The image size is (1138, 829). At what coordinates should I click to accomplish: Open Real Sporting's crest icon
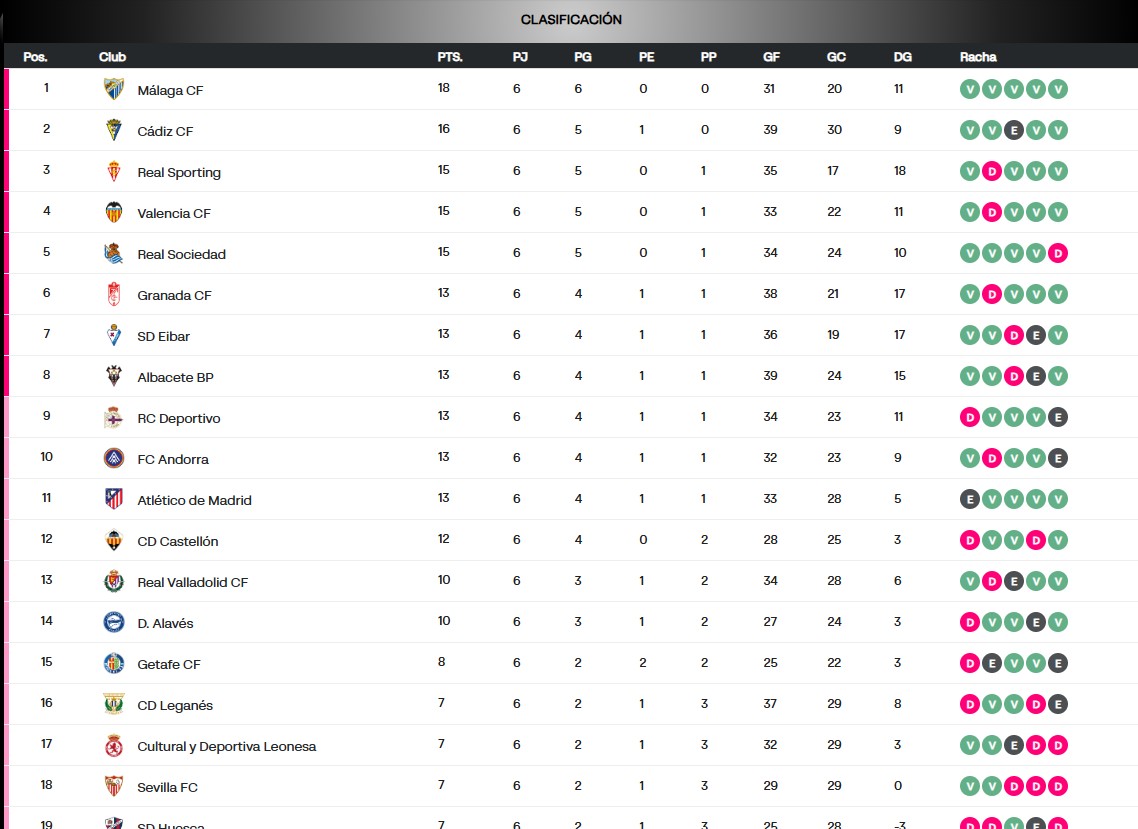[114, 171]
